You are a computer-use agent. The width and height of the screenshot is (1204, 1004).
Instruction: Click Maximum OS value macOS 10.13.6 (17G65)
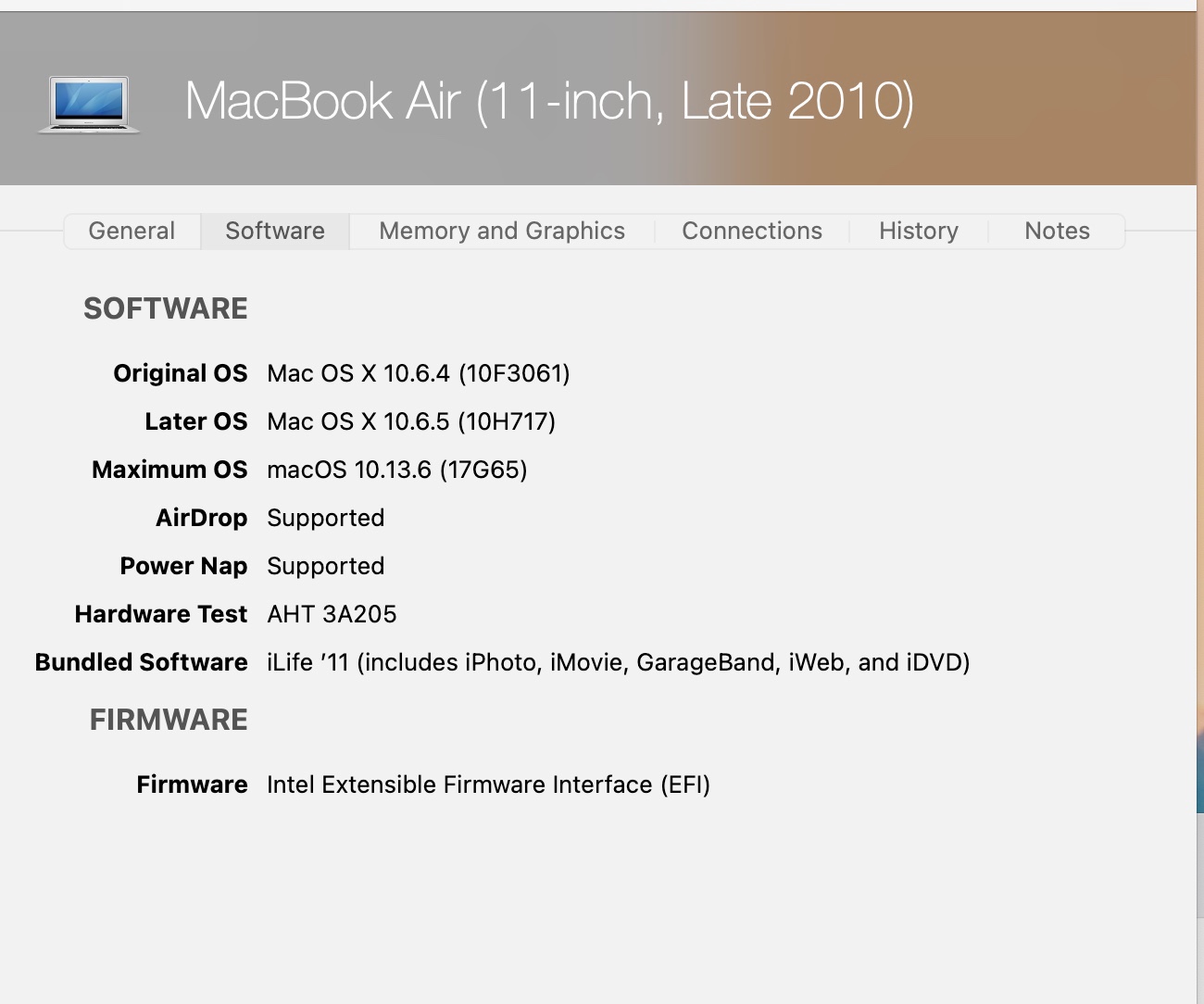click(397, 470)
